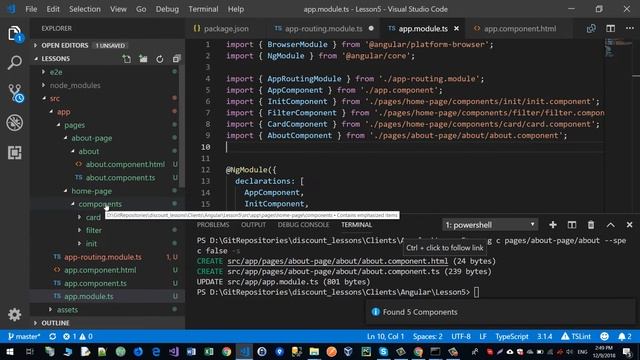Open the Debug view in activity bar

click(x=15, y=123)
